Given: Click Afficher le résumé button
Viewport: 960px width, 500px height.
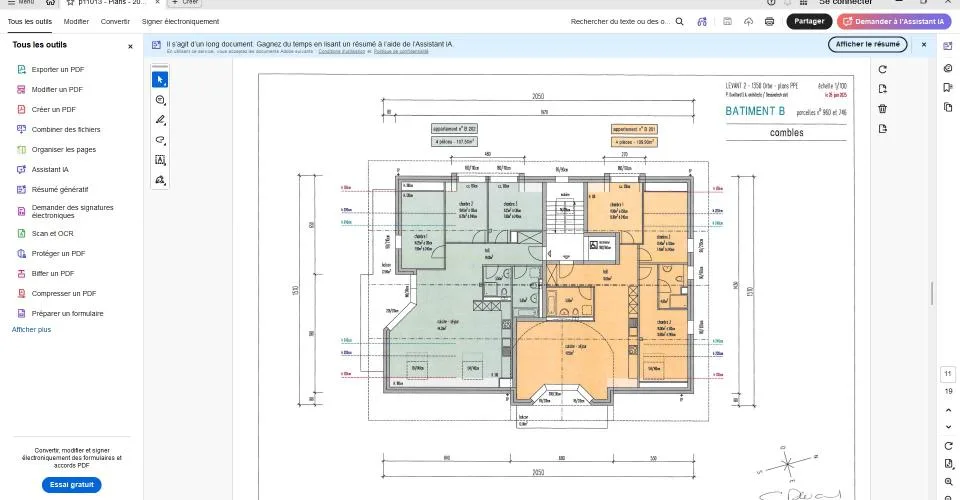Looking at the screenshot, I should (868, 44).
